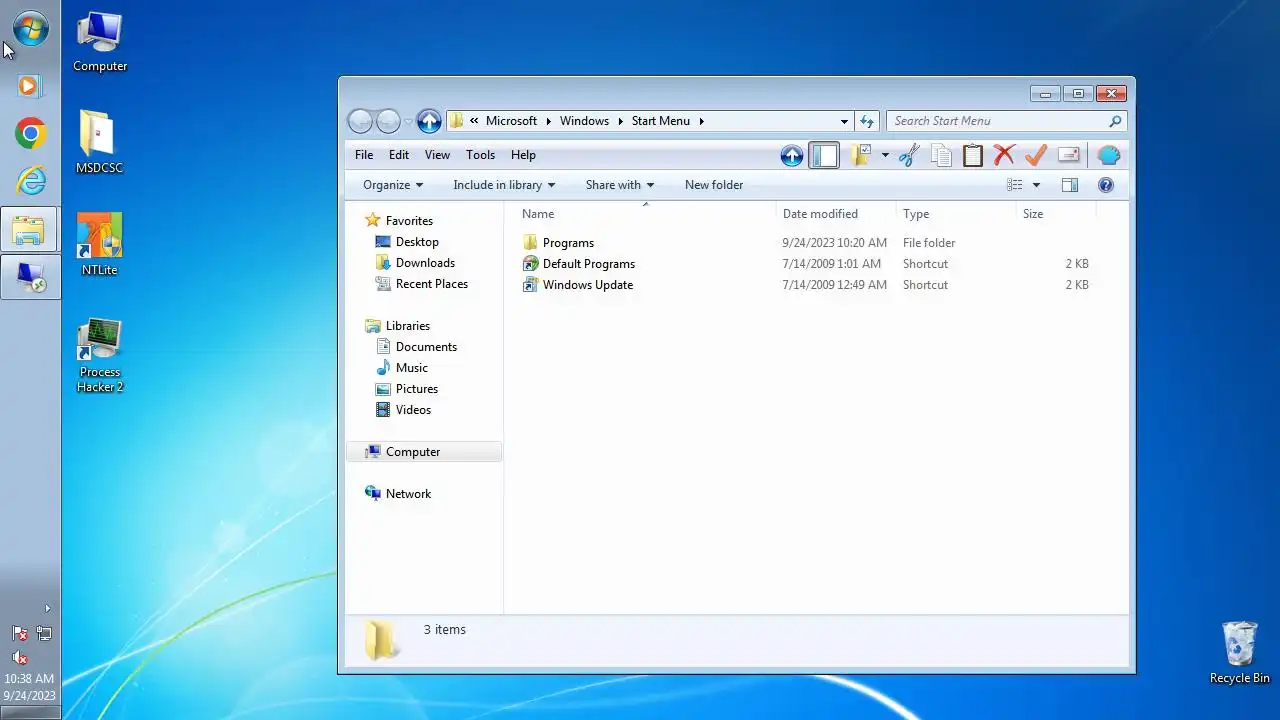Image resolution: width=1280 pixels, height=720 pixels.
Task: Go back with the Back arrow button
Action: click(360, 121)
